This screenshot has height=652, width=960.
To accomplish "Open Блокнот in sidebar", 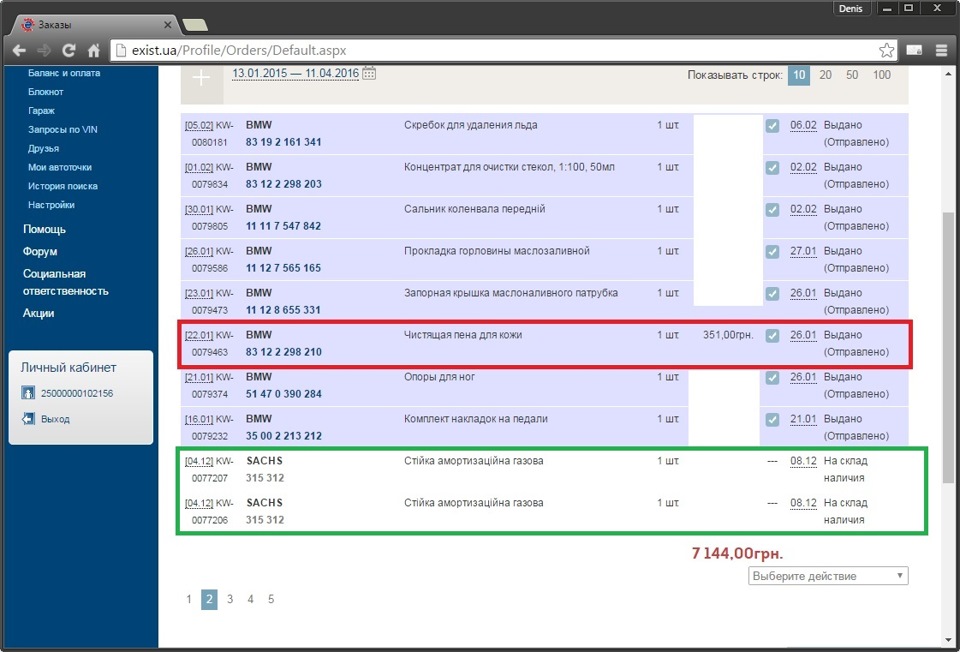I will tap(46, 92).
